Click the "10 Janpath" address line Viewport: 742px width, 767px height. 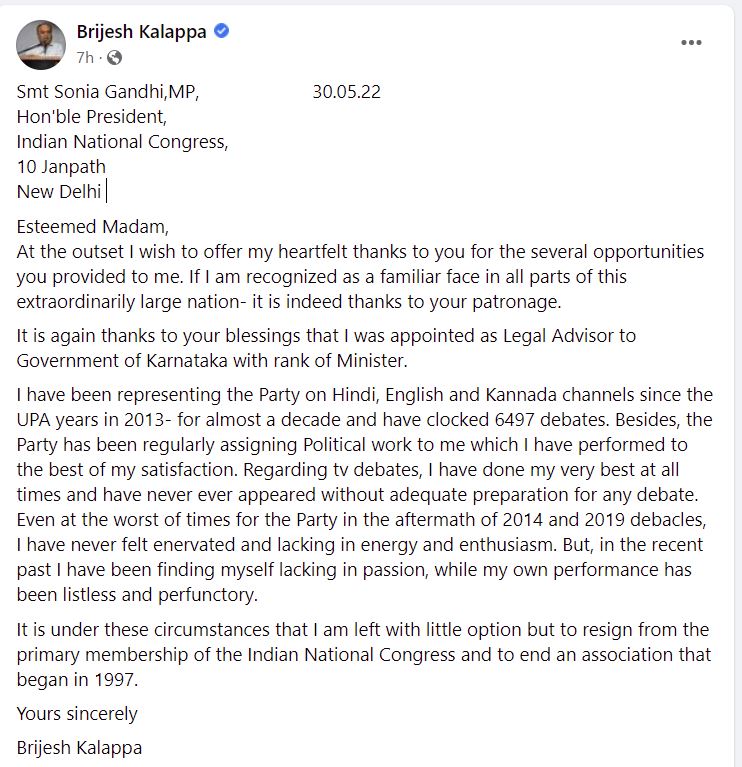(61, 166)
